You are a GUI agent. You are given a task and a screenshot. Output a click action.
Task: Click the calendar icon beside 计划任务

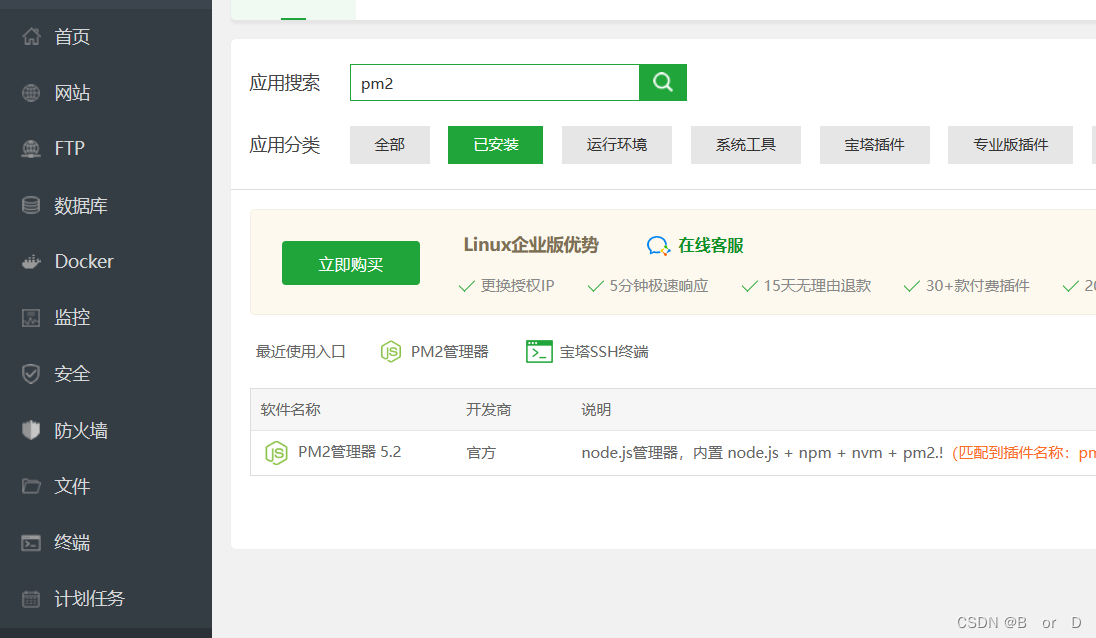31,599
